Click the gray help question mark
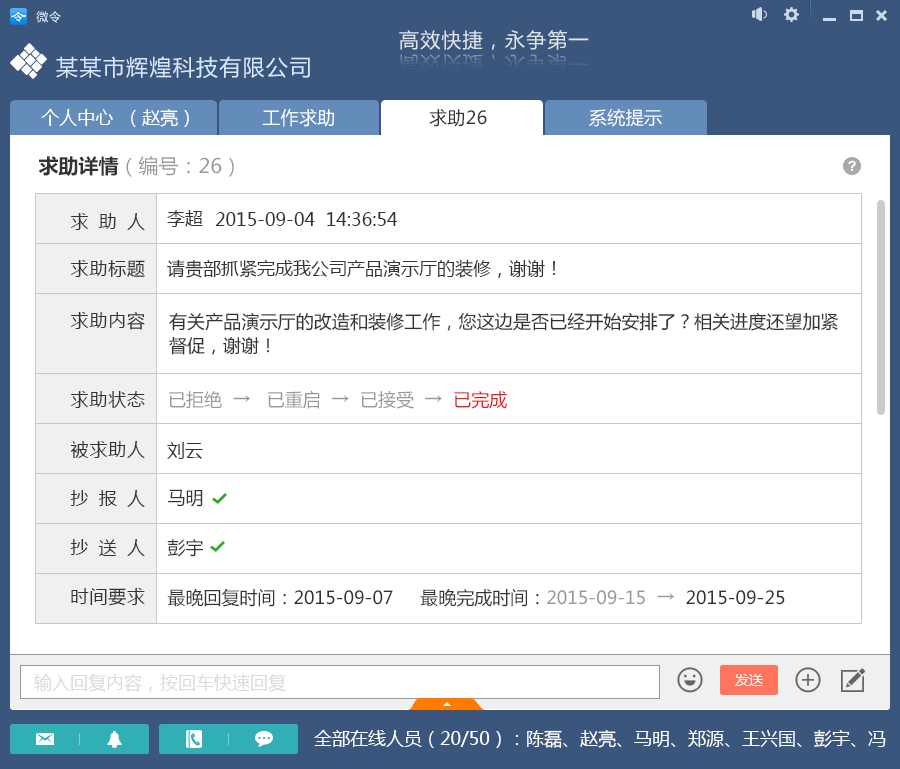 coord(852,166)
